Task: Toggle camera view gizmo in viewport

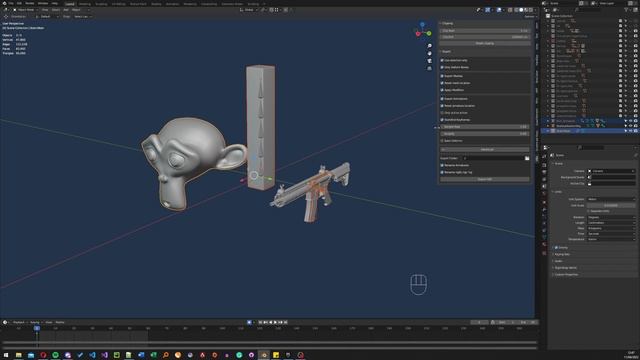Action: pyautogui.click(x=429, y=61)
